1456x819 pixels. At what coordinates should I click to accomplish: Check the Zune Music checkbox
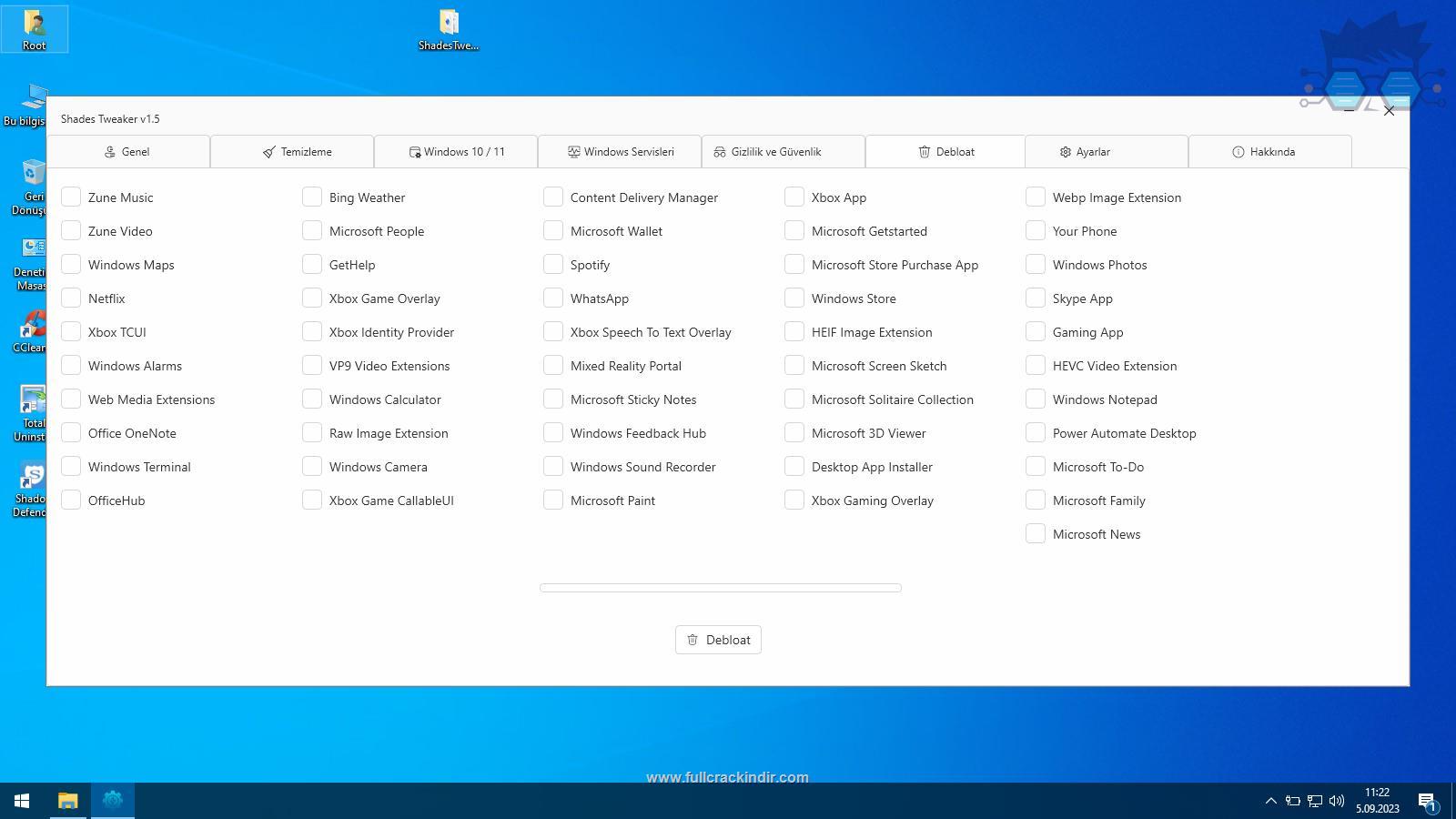71,197
